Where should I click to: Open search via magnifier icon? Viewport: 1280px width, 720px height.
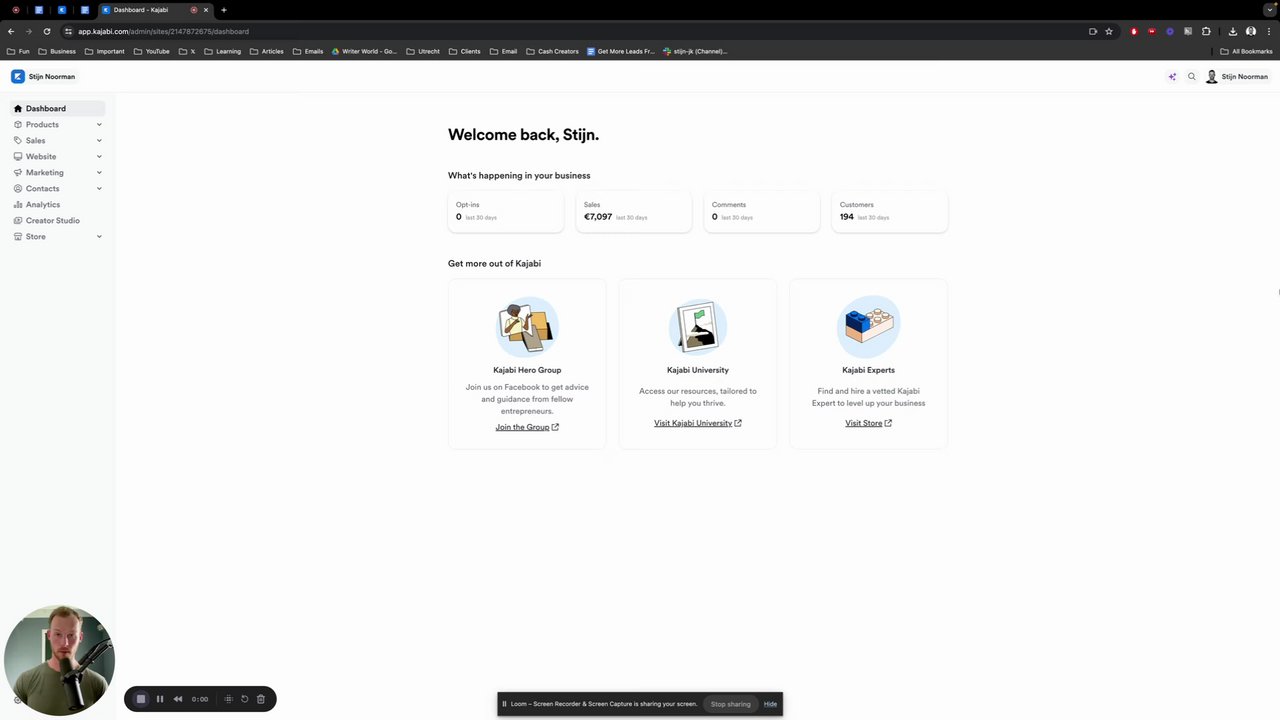pyautogui.click(x=1191, y=76)
